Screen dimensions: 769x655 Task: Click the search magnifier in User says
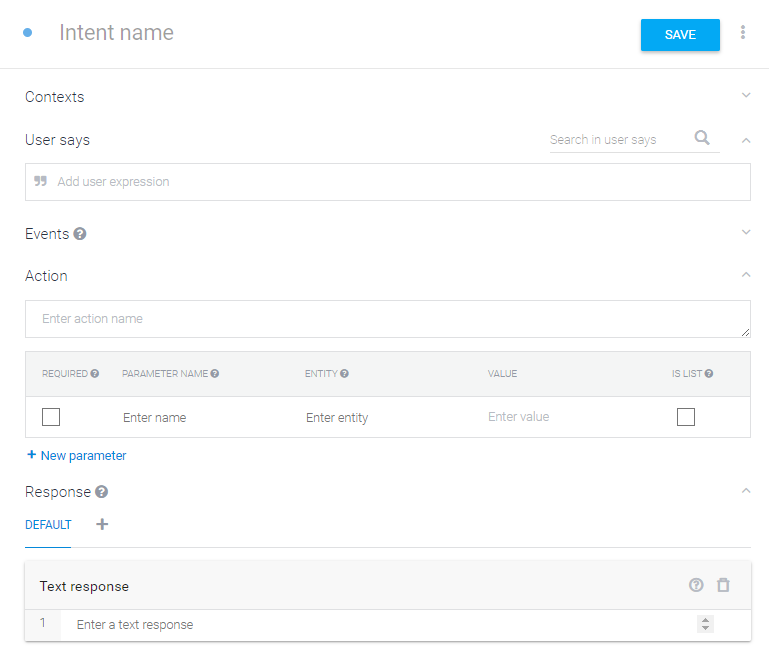(702, 138)
